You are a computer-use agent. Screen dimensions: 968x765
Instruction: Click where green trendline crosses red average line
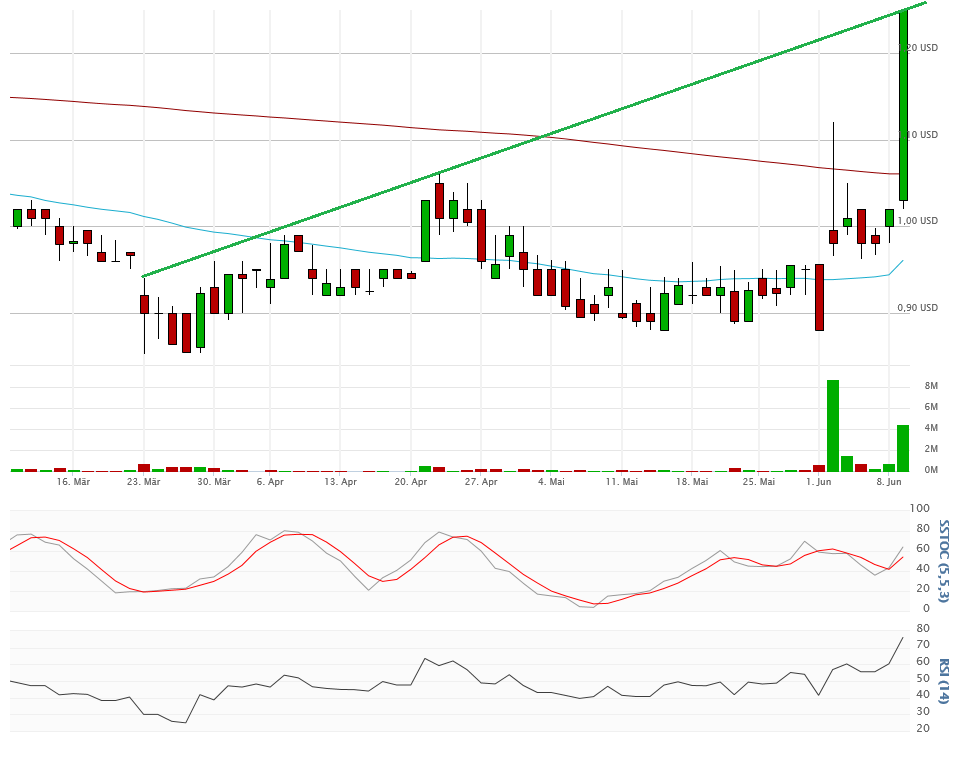[543, 136]
